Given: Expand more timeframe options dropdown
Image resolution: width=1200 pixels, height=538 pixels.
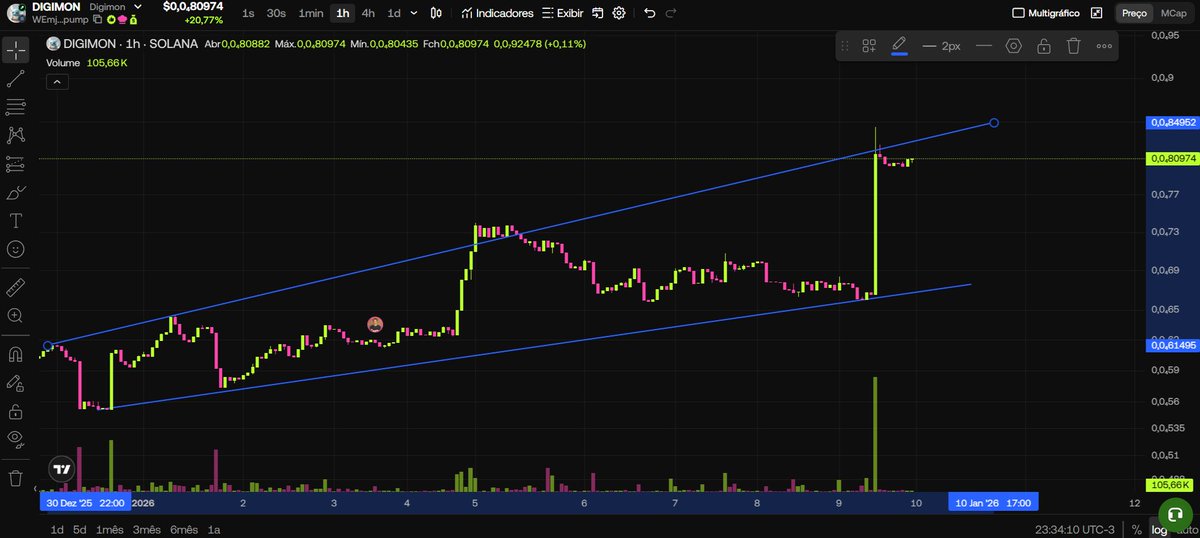Looking at the screenshot, I should coord(414,13).
